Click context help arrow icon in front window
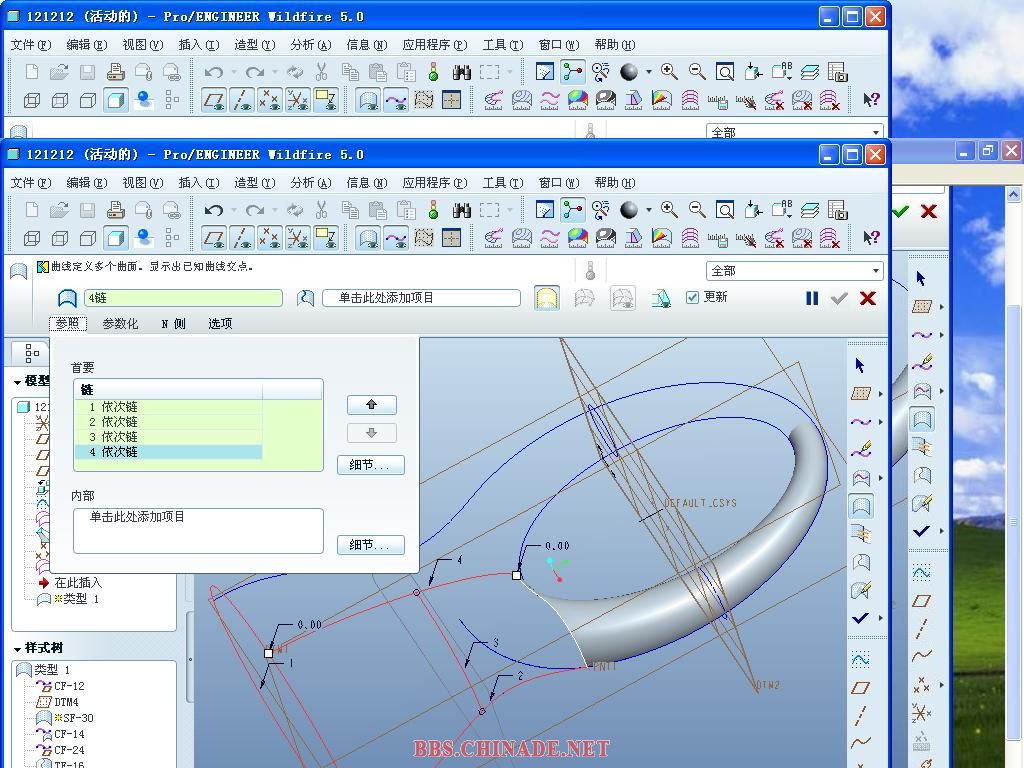Viewport: 1024px width, 768px height. click(x=871, y=237)
